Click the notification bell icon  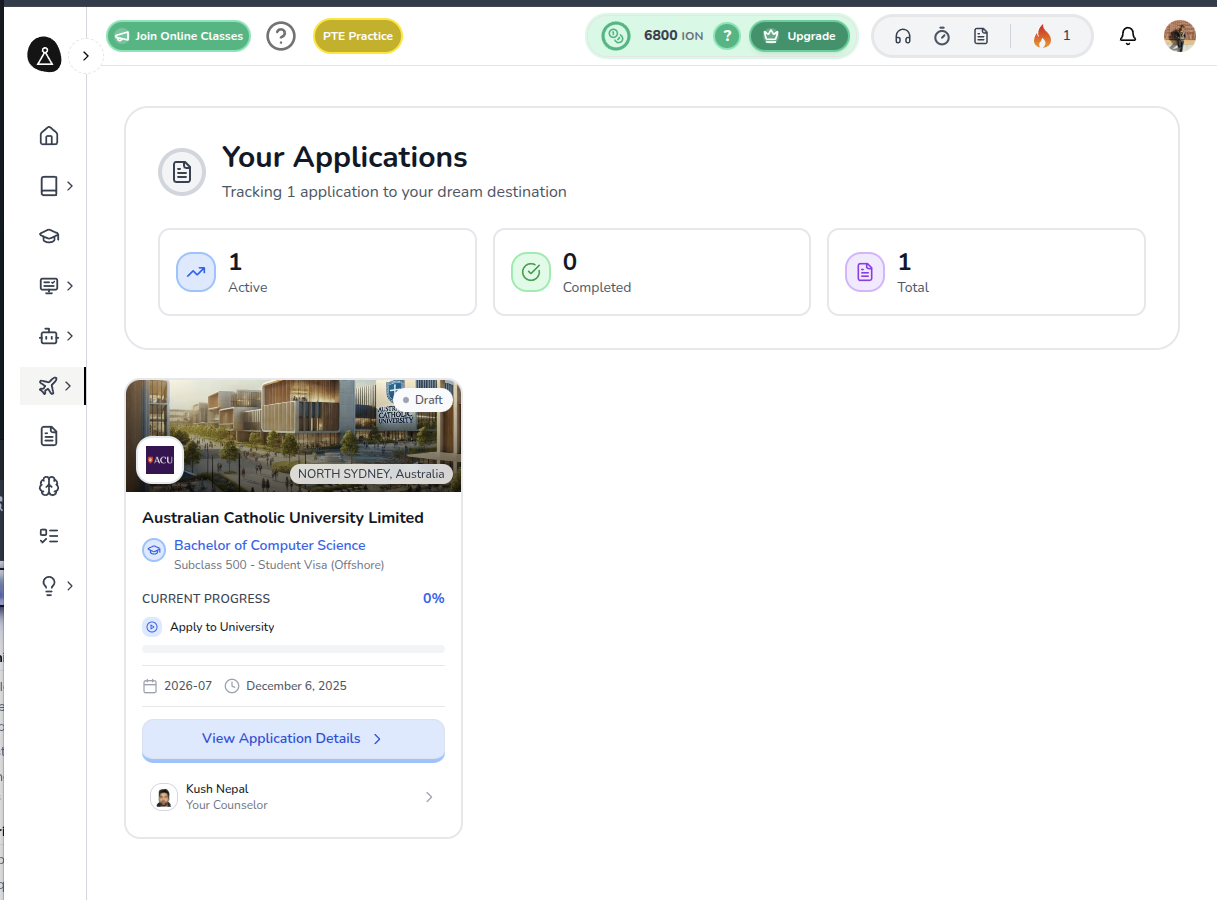1128,37
